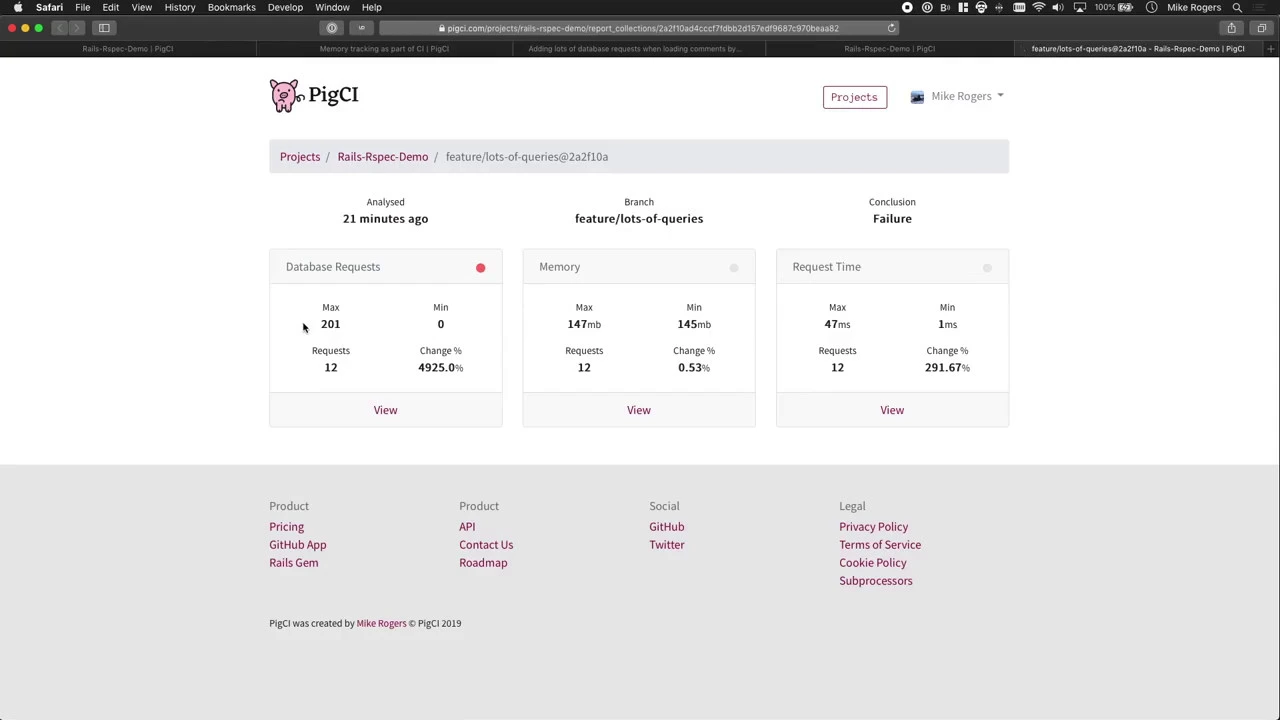Open the Contact Us footer link
Screen dimensions: 1280x720
click(486, 545)
